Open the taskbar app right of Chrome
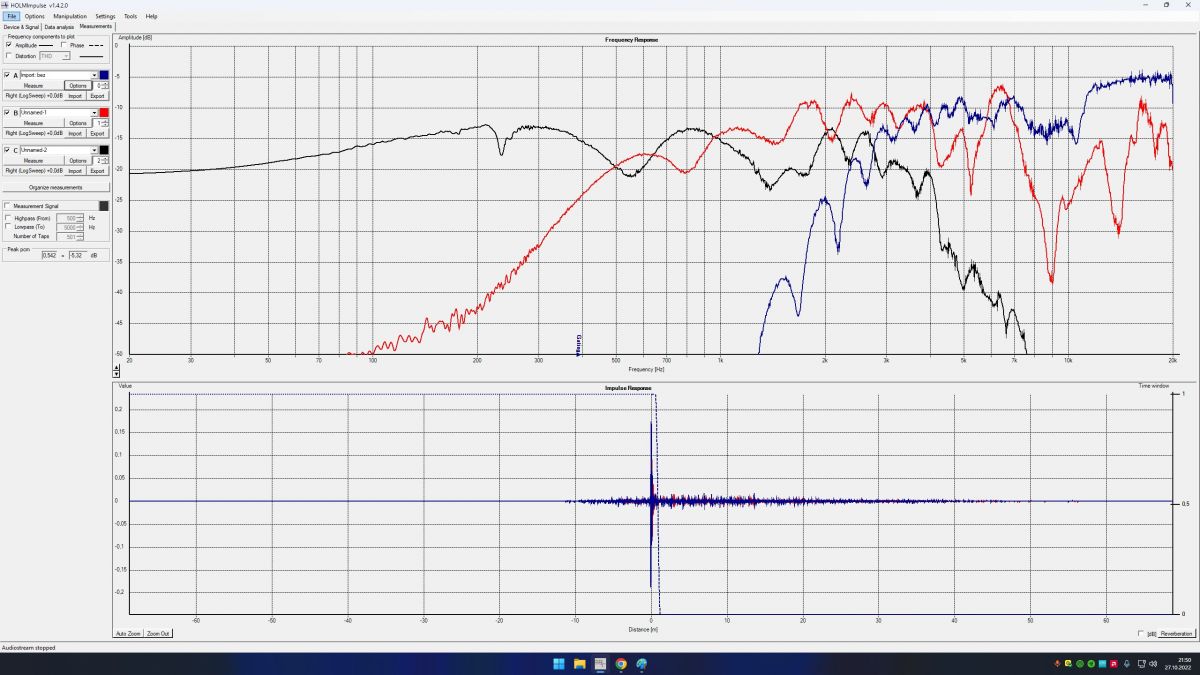Viewport: 1200px width, 675px height. click(x=642, y=664)
